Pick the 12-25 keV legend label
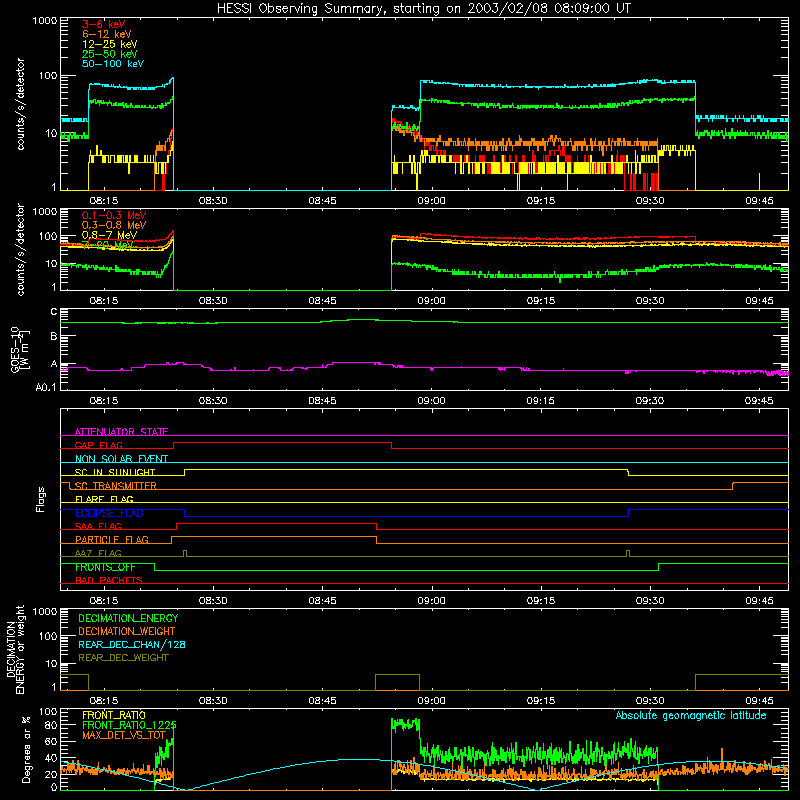This screenshot has width=800, height=800. [110, 44]
